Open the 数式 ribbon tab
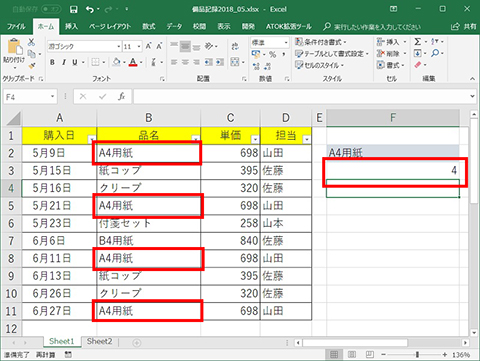The image size is (480, 361). click(149, 27)
